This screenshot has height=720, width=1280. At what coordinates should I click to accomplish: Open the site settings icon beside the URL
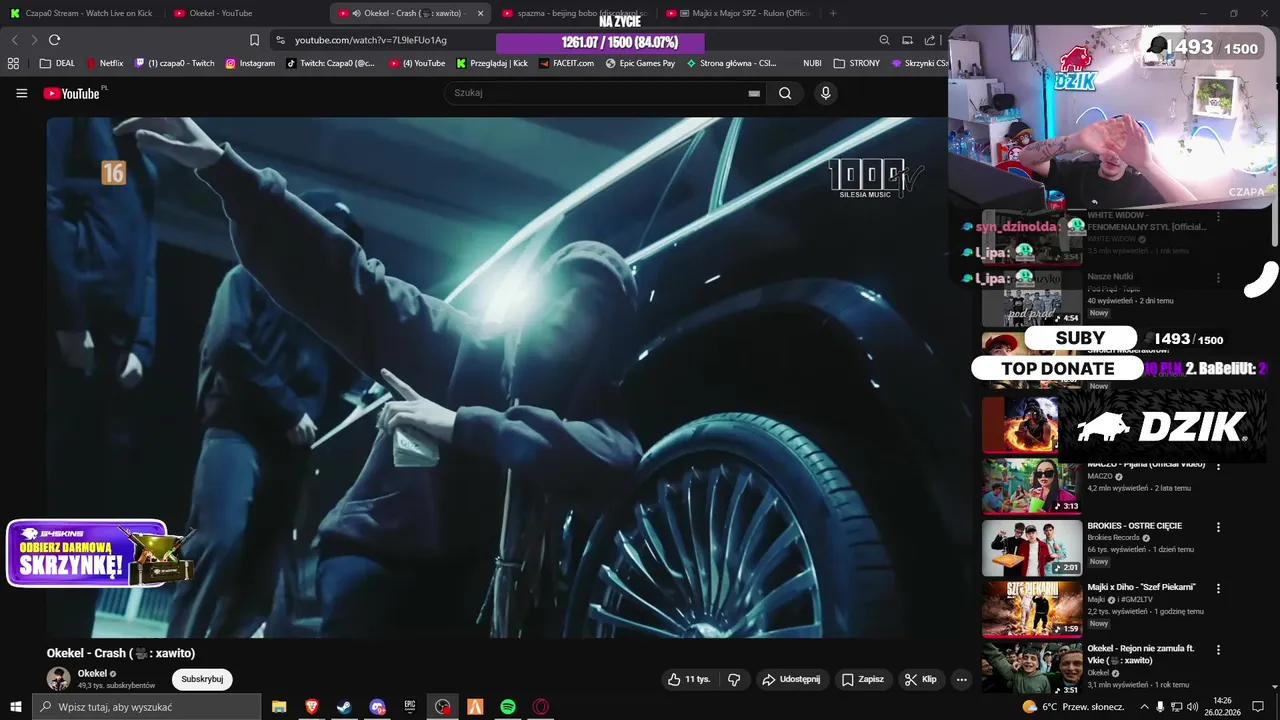point(280,40)
